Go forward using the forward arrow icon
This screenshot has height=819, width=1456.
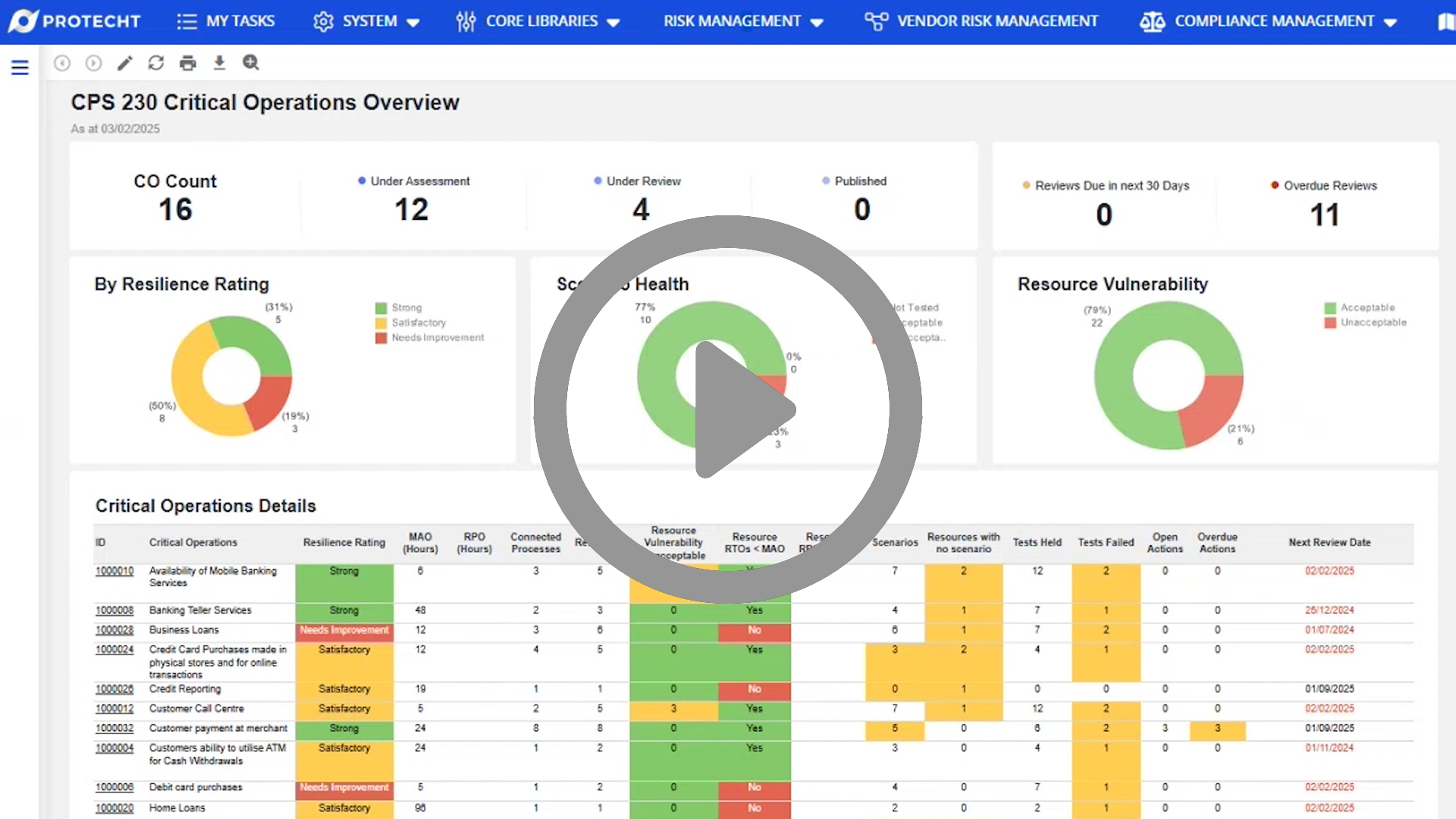pos(93,63)
